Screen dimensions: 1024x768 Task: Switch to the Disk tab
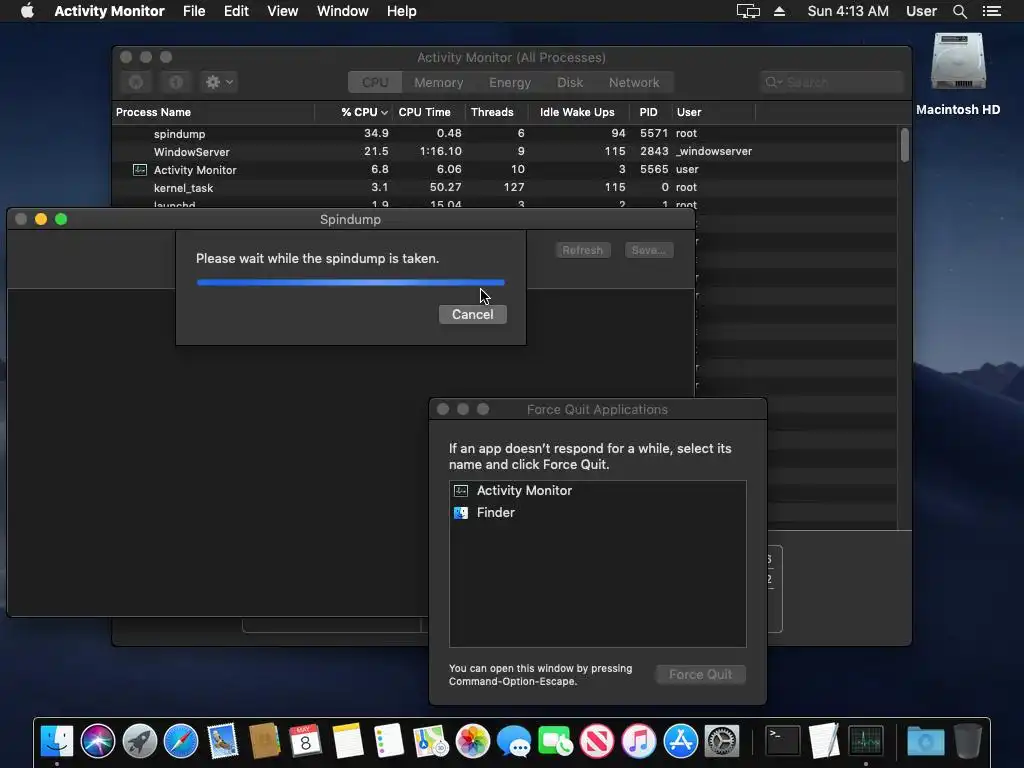click(570, 83)
